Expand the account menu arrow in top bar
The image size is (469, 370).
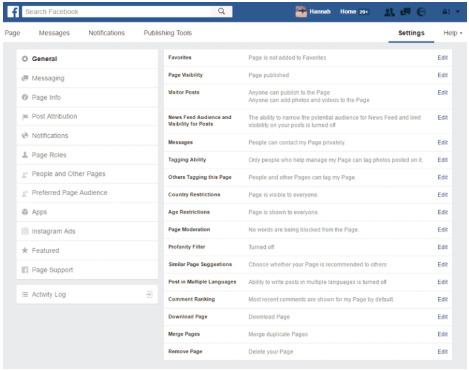(458, 12)
